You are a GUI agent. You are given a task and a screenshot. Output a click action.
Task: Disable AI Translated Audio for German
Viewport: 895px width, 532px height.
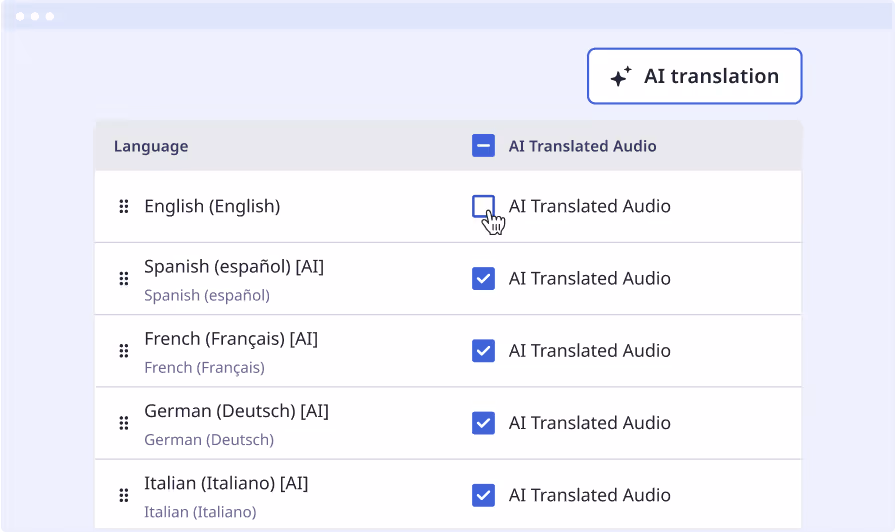click(x=483, y=423)
